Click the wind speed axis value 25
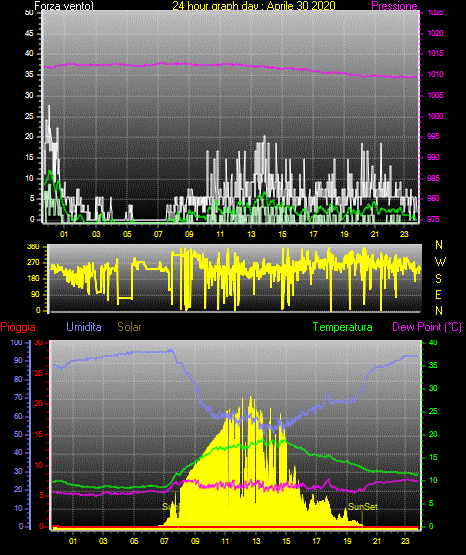466x555 pixels. coord(29,116)
